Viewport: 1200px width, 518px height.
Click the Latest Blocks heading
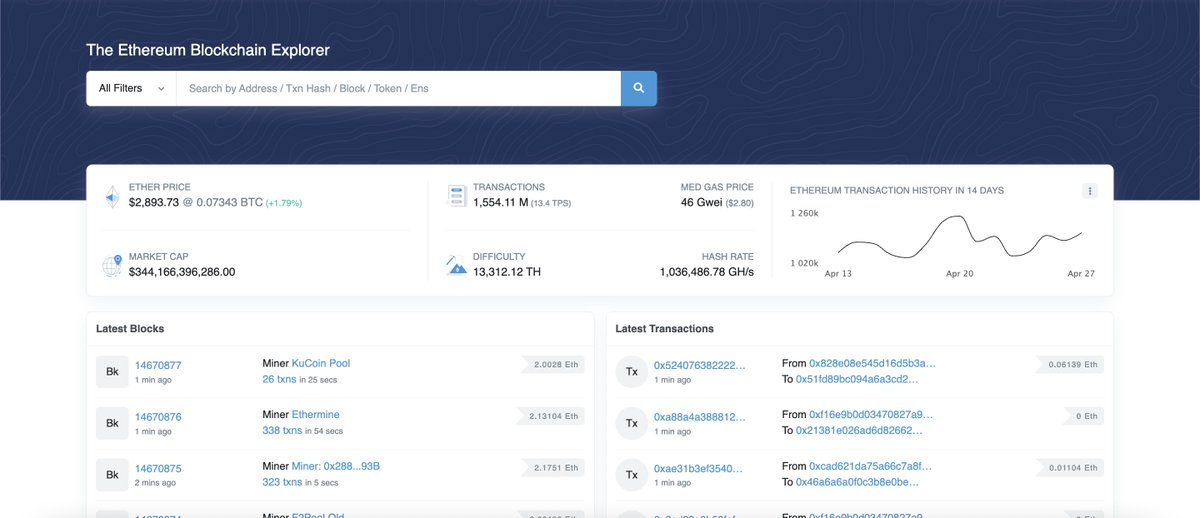(x=130, y=328)
